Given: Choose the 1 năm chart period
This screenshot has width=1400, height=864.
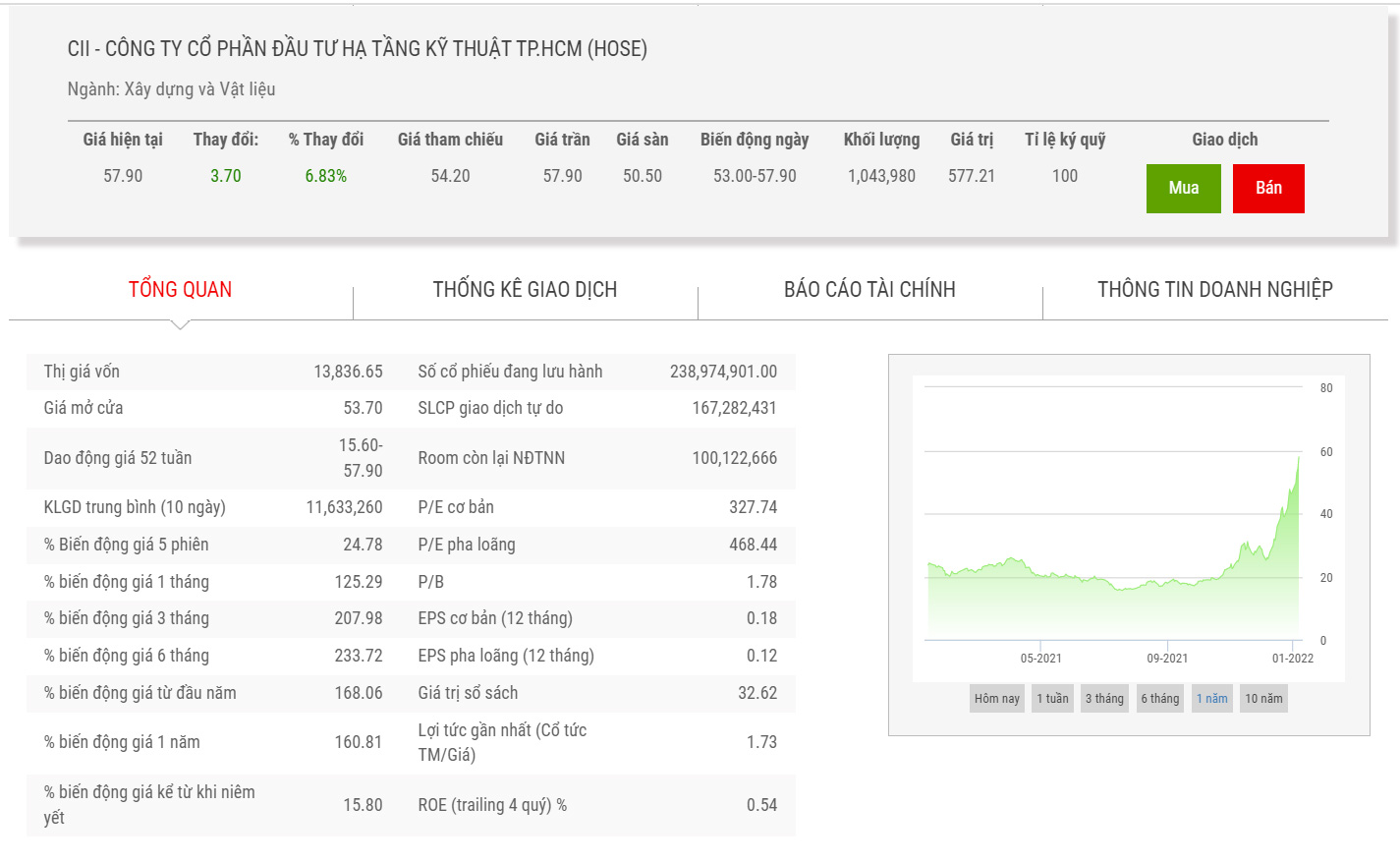Looking at the screenshot, I should (x=1211, y=699).
